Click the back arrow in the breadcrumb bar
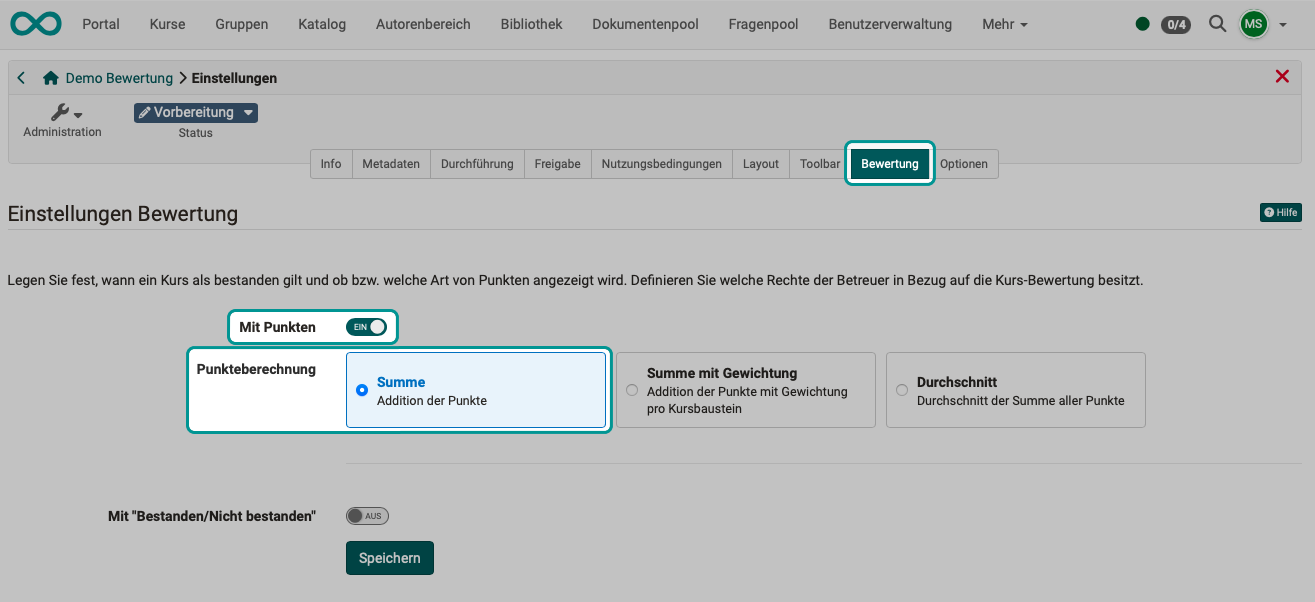Image resolution: width=1315 pixels, height=602 pixels. 21,77
